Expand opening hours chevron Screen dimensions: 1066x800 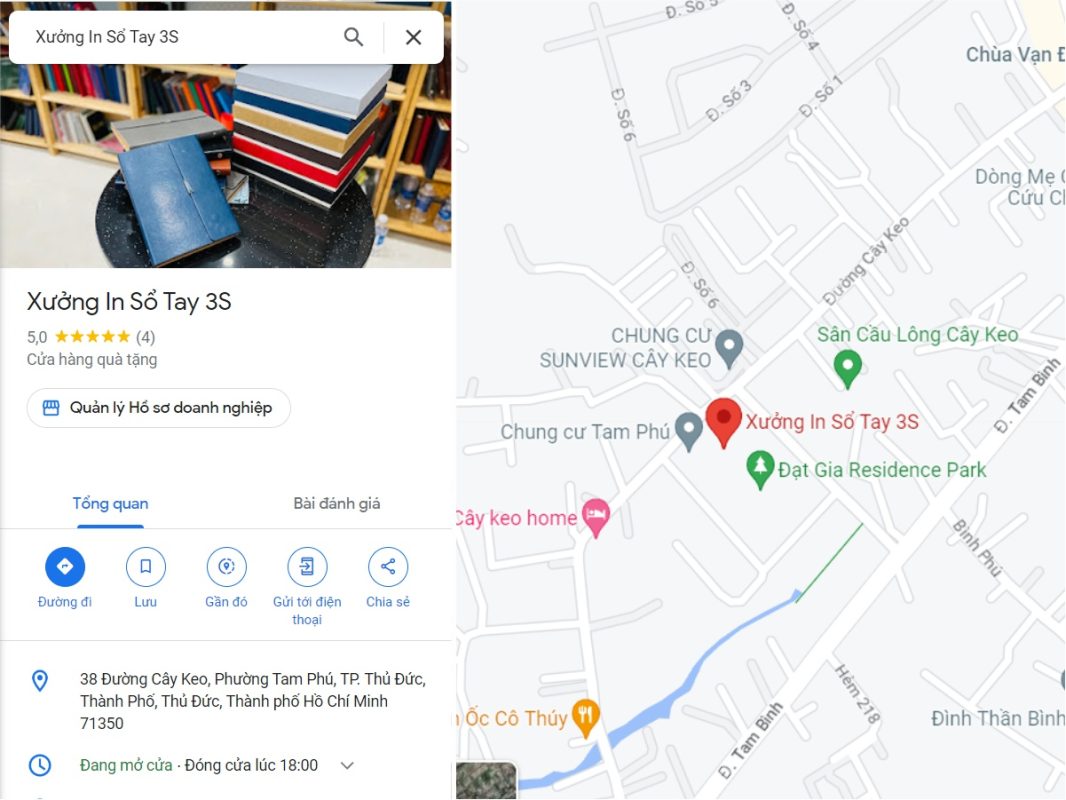click(x=347, y=765)
